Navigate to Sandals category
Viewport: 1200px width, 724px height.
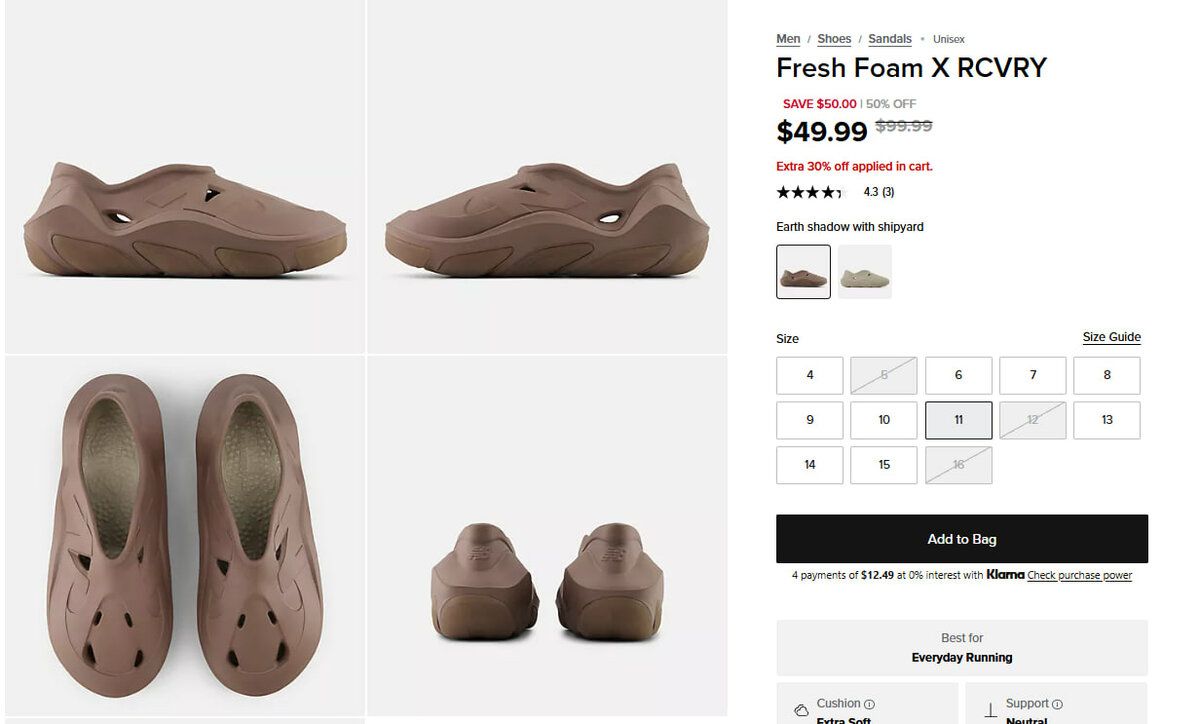click(x=890, y=39)
